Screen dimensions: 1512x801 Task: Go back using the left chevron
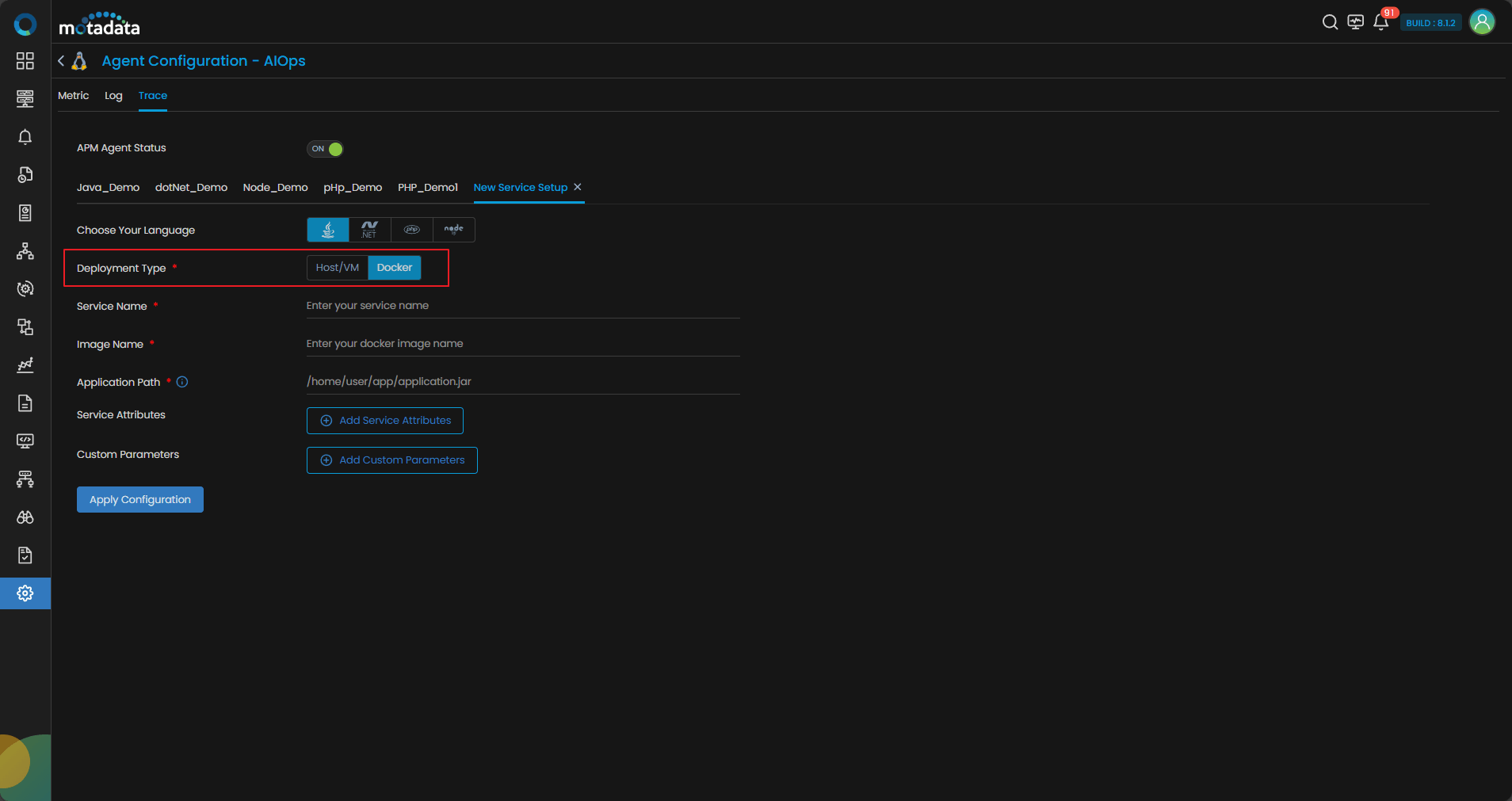61,61
